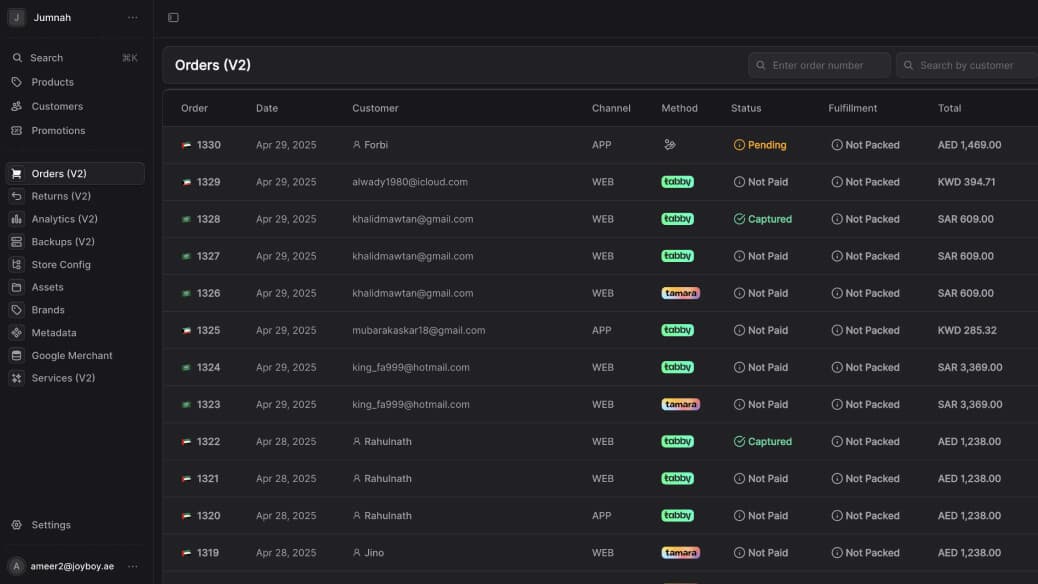Click the Google Merchant icon
Viewport: 1038px width, 584px height.
[x=16, y=356]
